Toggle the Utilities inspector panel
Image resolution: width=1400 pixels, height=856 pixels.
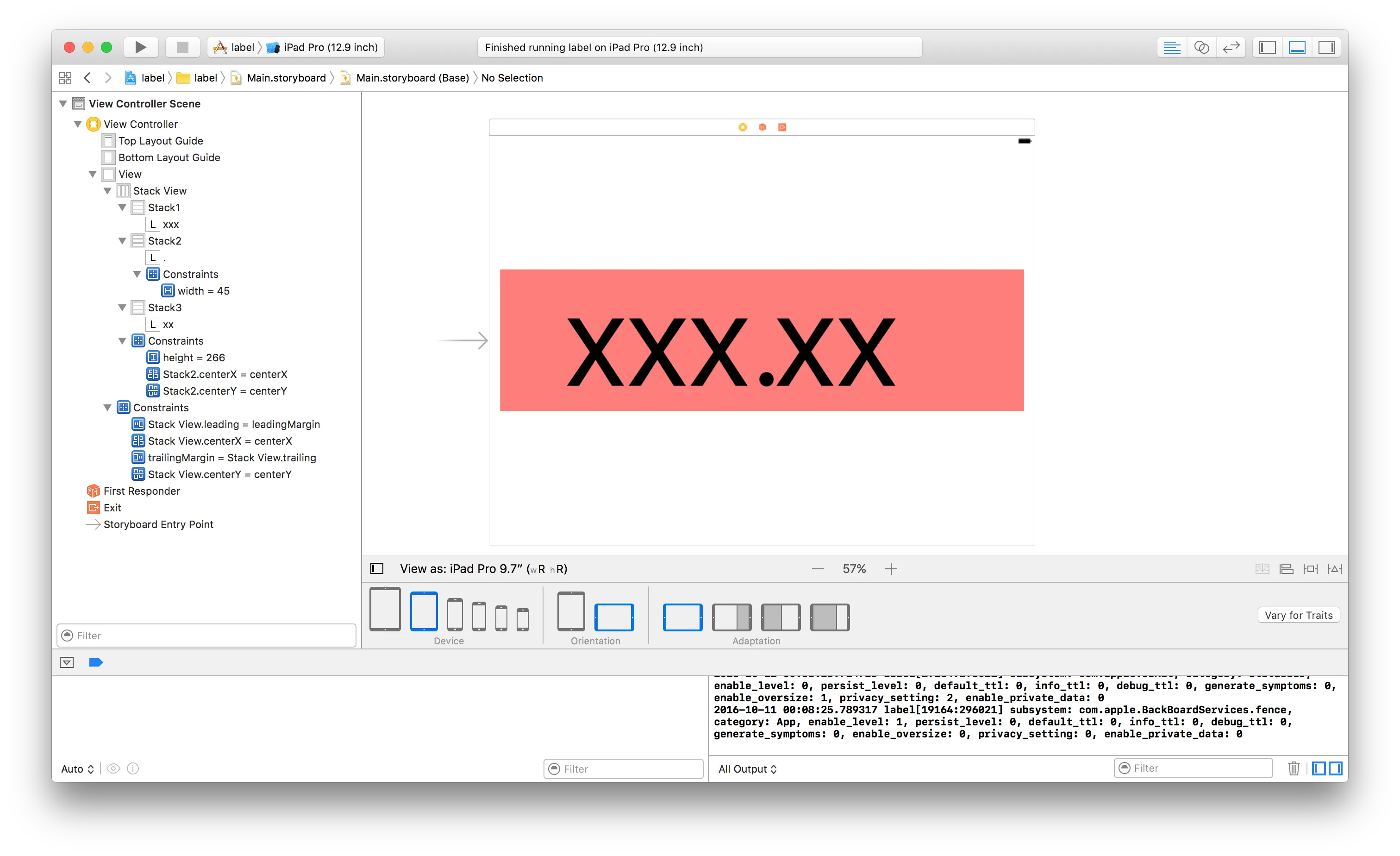tap(1327, 47)
